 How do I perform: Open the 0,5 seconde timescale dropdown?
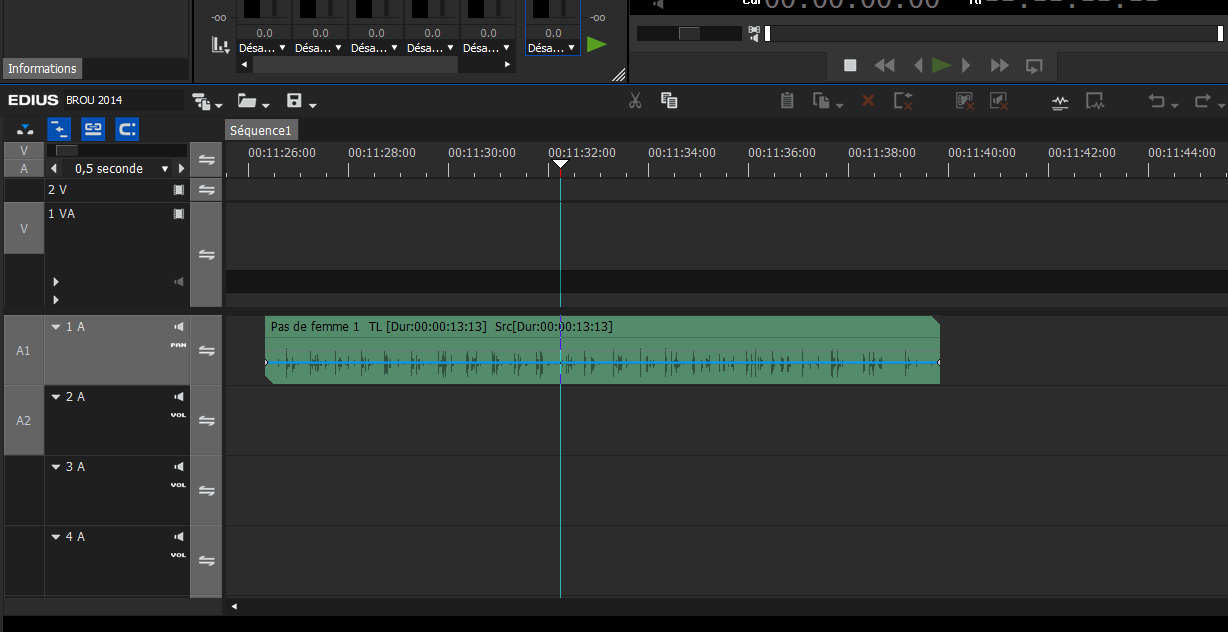click(x=165, y=169)
